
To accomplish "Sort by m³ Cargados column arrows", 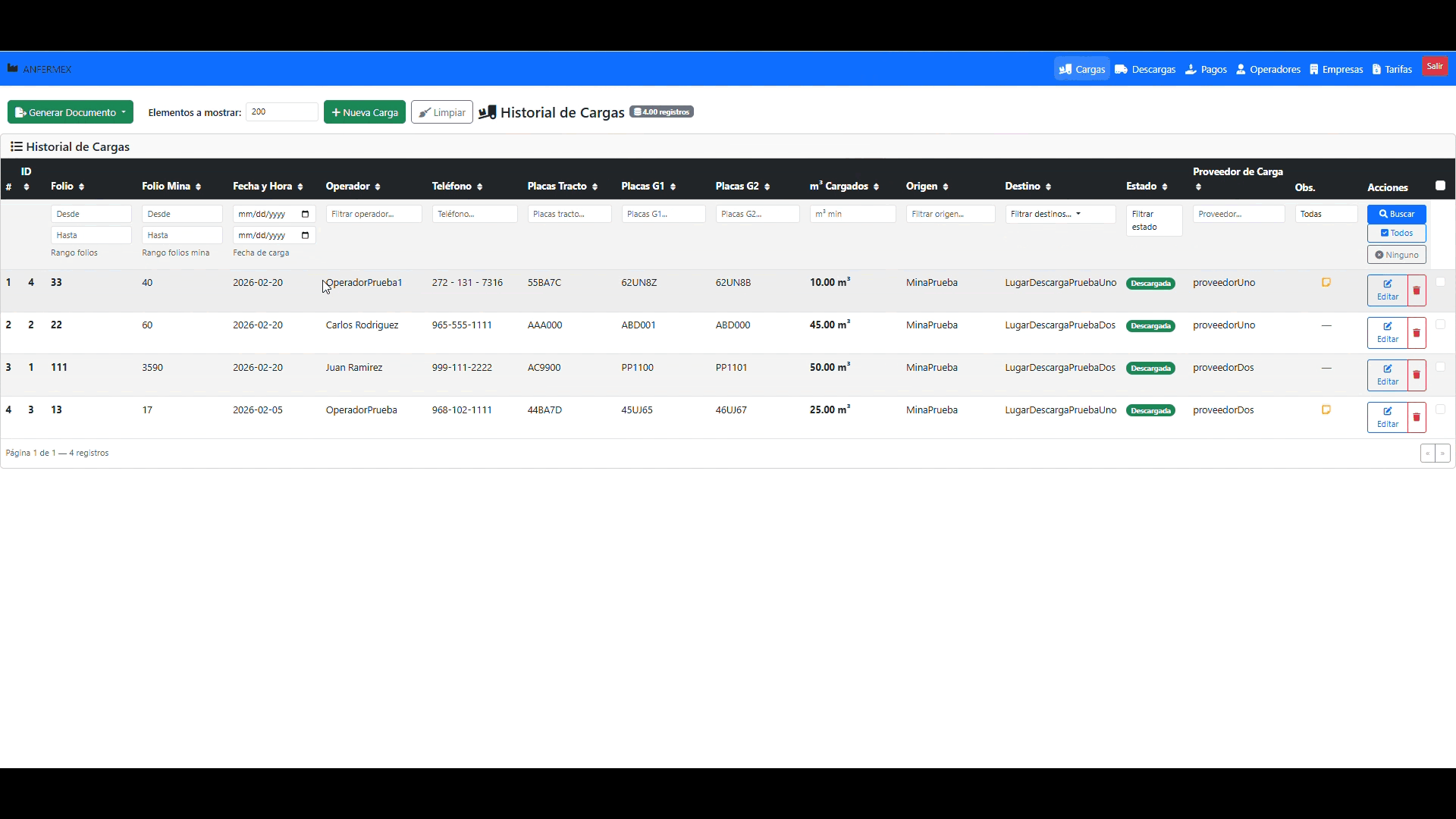I will click(876, 187).
